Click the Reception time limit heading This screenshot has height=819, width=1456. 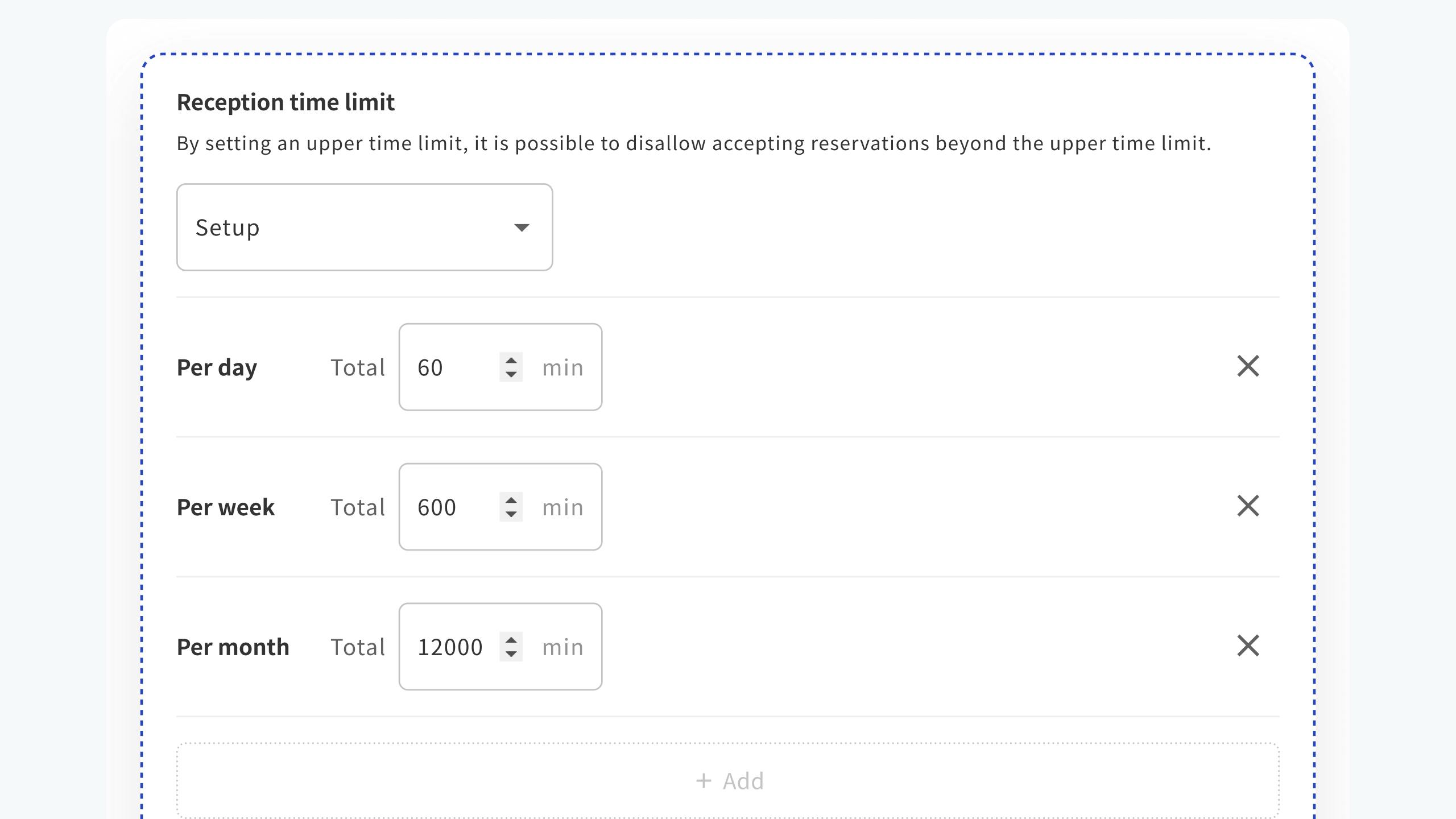point(286,102)
